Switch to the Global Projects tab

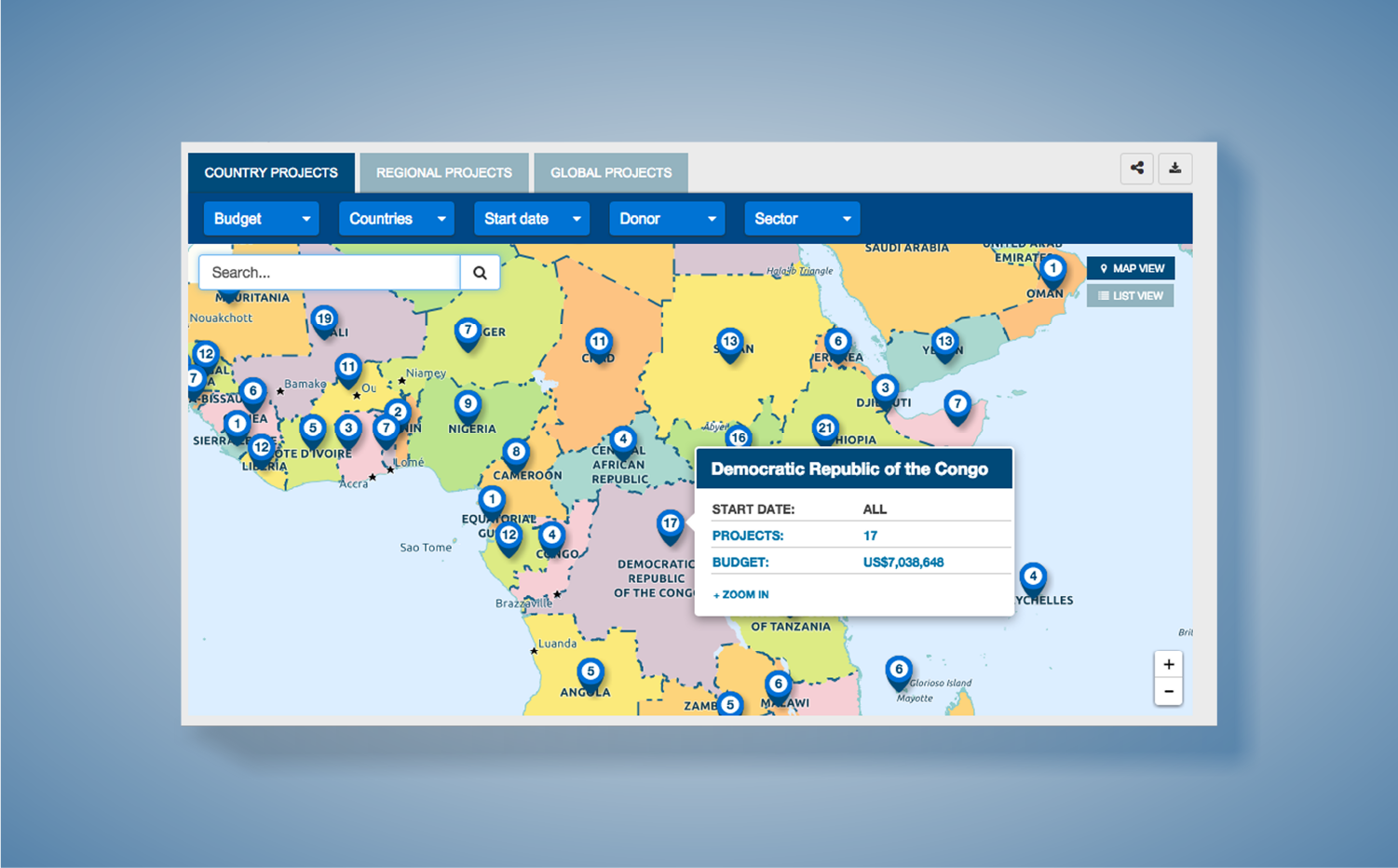tap(611, 172)
